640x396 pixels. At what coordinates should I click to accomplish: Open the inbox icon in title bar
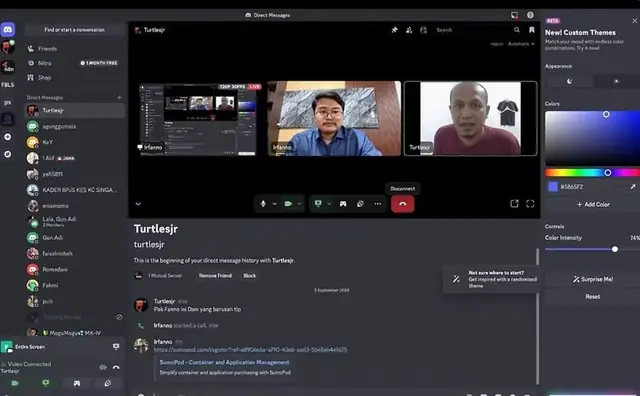[514, 15]
